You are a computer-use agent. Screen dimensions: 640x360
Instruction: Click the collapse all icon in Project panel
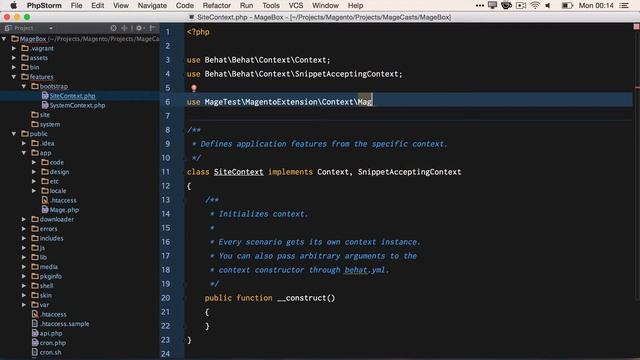click(x=124, y=28)
